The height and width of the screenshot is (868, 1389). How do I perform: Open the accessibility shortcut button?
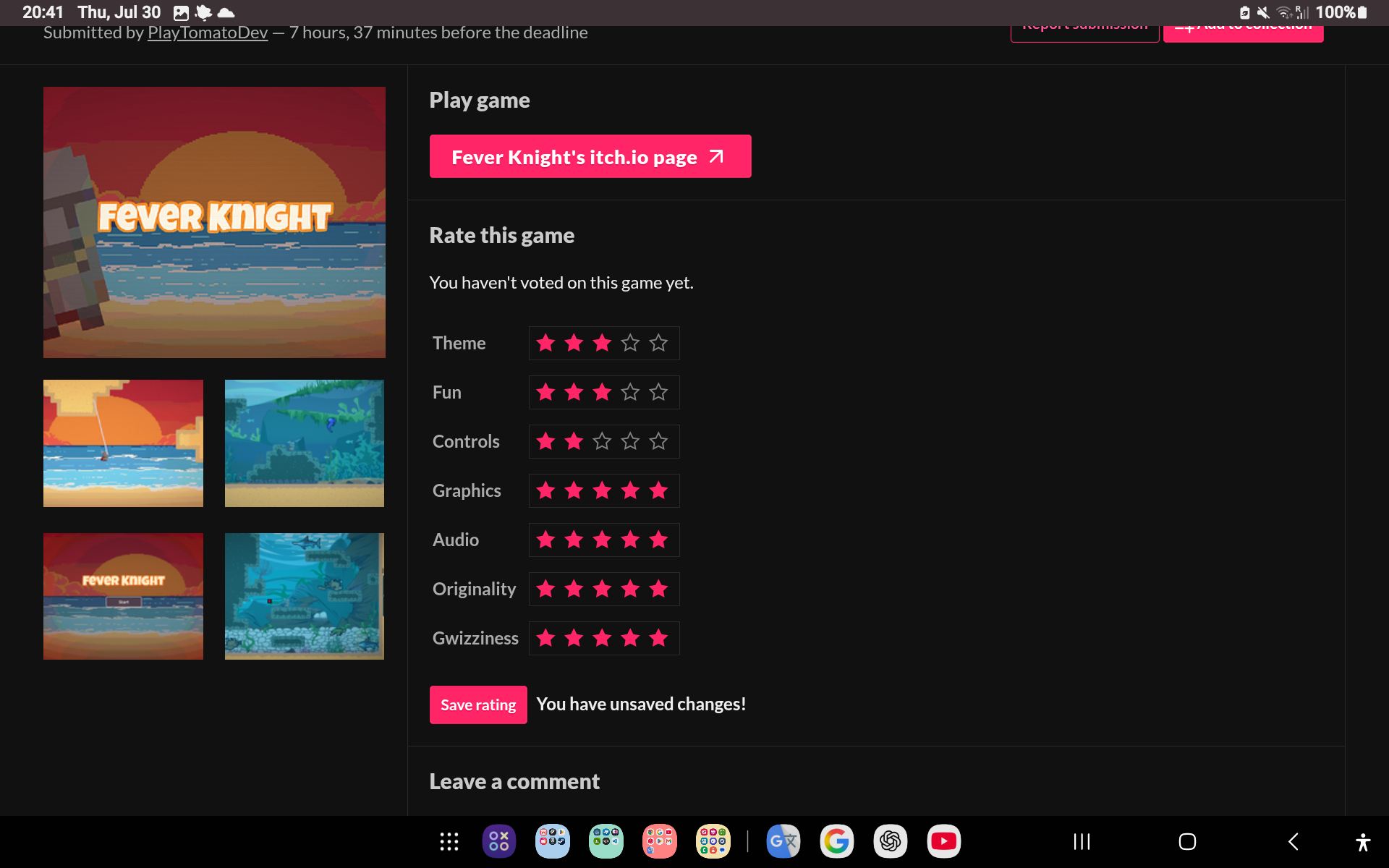[1363, 842]
